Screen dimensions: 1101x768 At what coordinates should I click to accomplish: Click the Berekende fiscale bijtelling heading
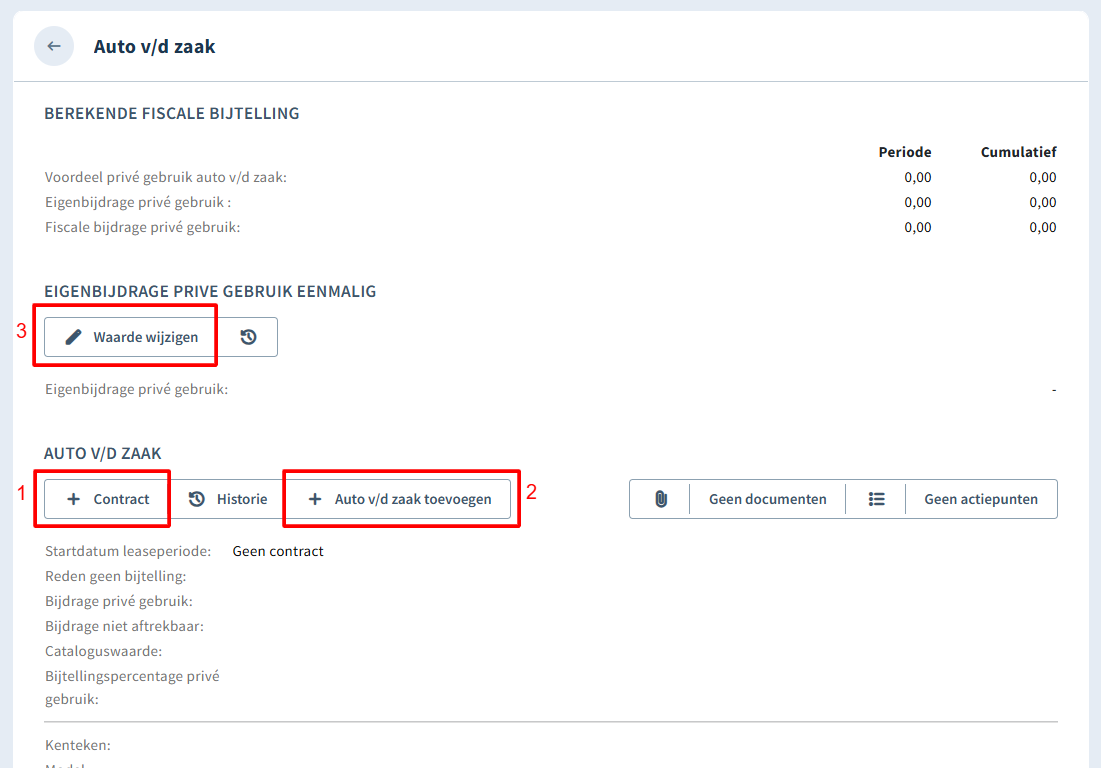[x=172, y=114]
